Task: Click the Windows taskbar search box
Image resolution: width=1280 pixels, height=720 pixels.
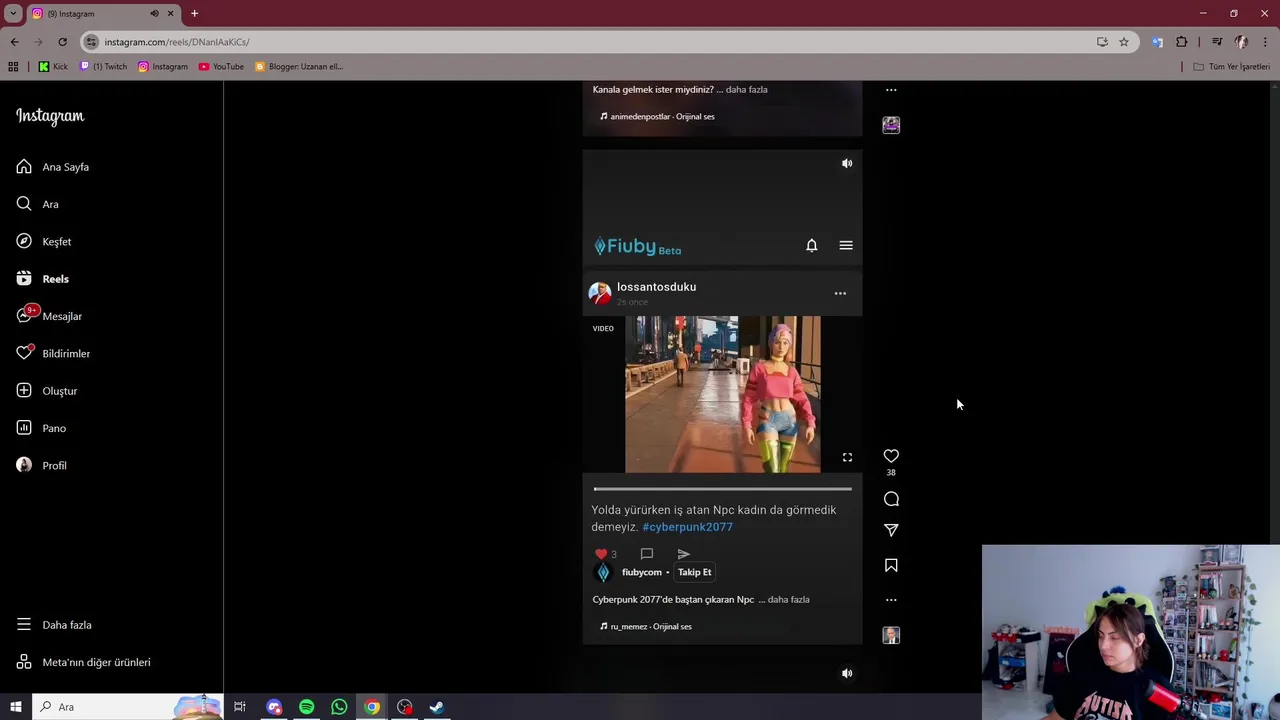Action: point(127,707)
